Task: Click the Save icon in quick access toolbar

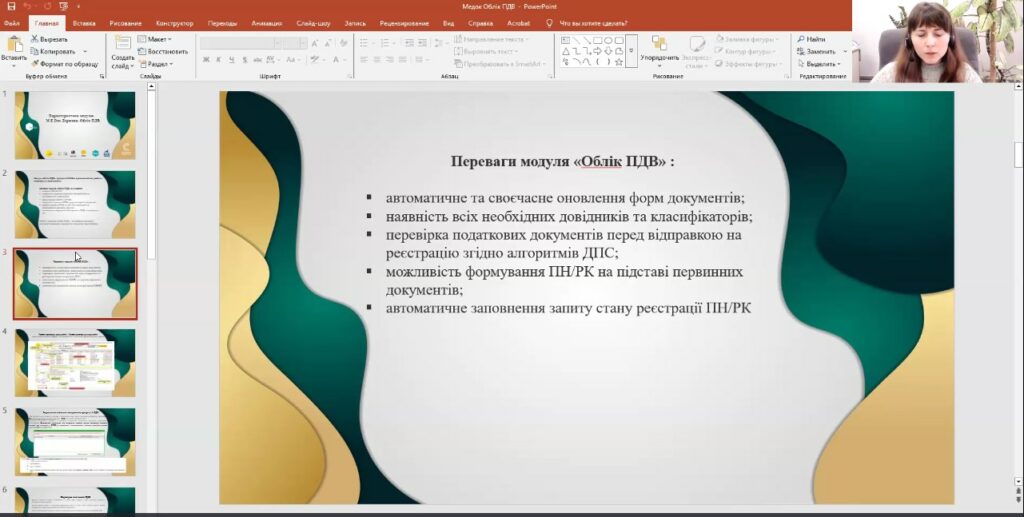Action: (9, 7)
